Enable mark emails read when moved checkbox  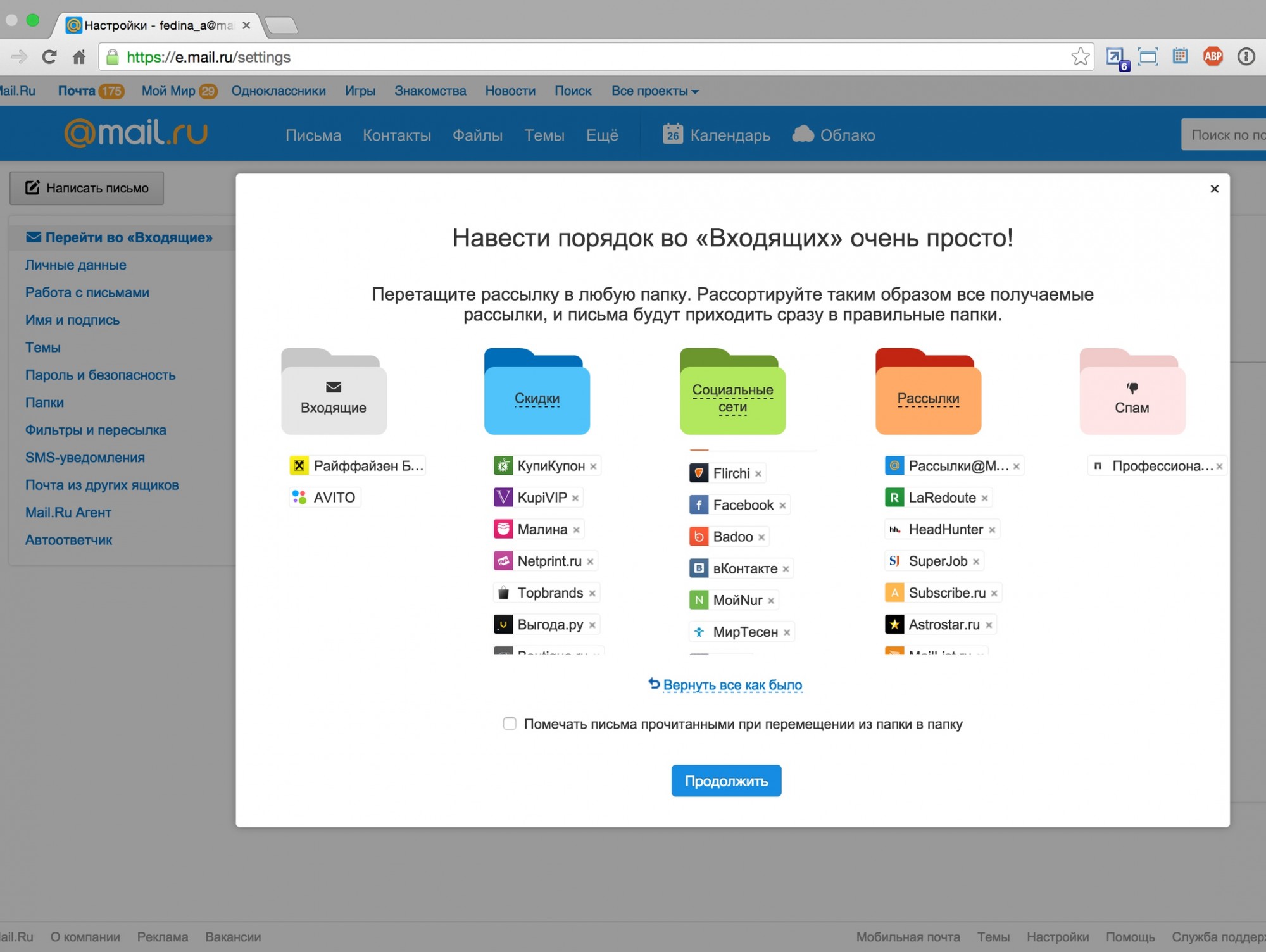click(508, 724)
